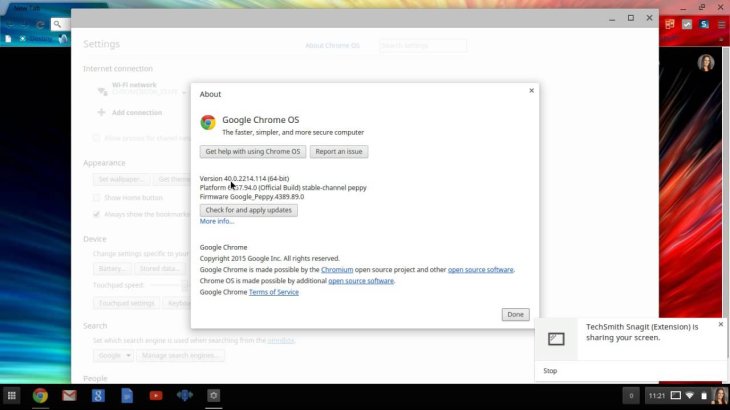
Task: Close the About dialog with the X
Action: pyautogui.click(x=531, y=90)
